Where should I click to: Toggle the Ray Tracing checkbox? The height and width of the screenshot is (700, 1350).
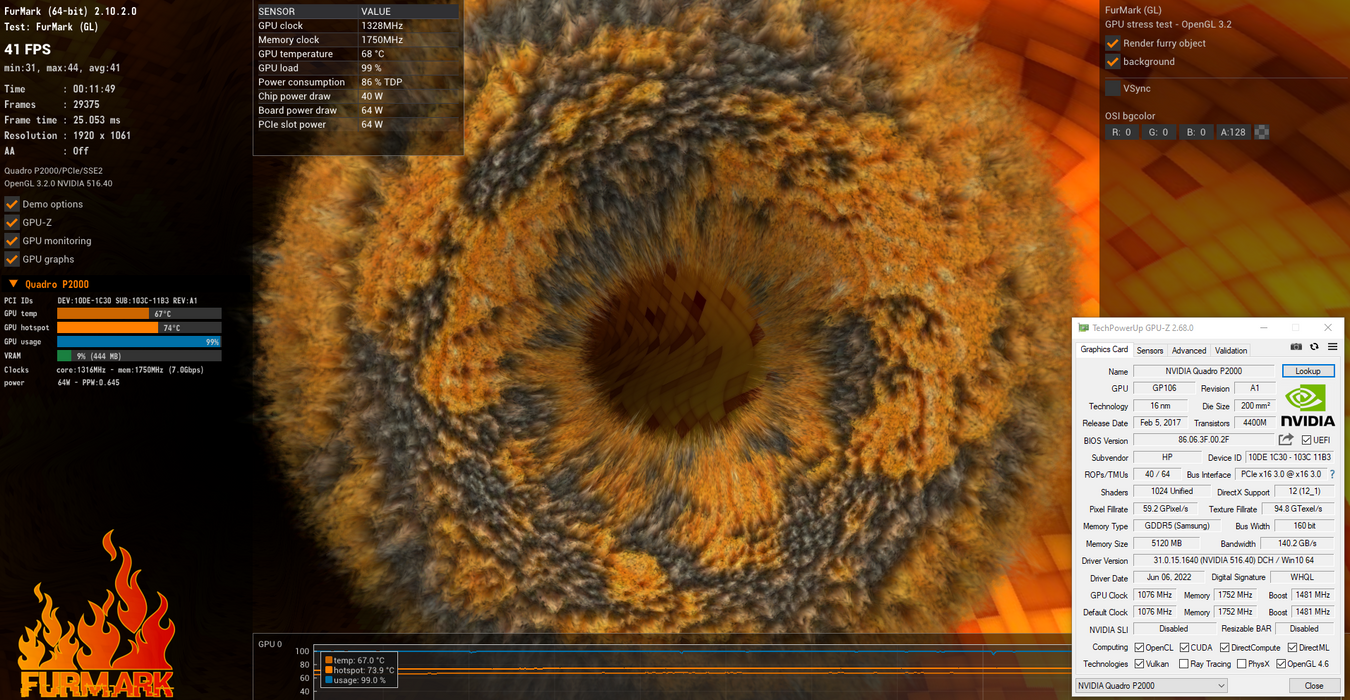pyautogui.click(x=1184, y=664)
